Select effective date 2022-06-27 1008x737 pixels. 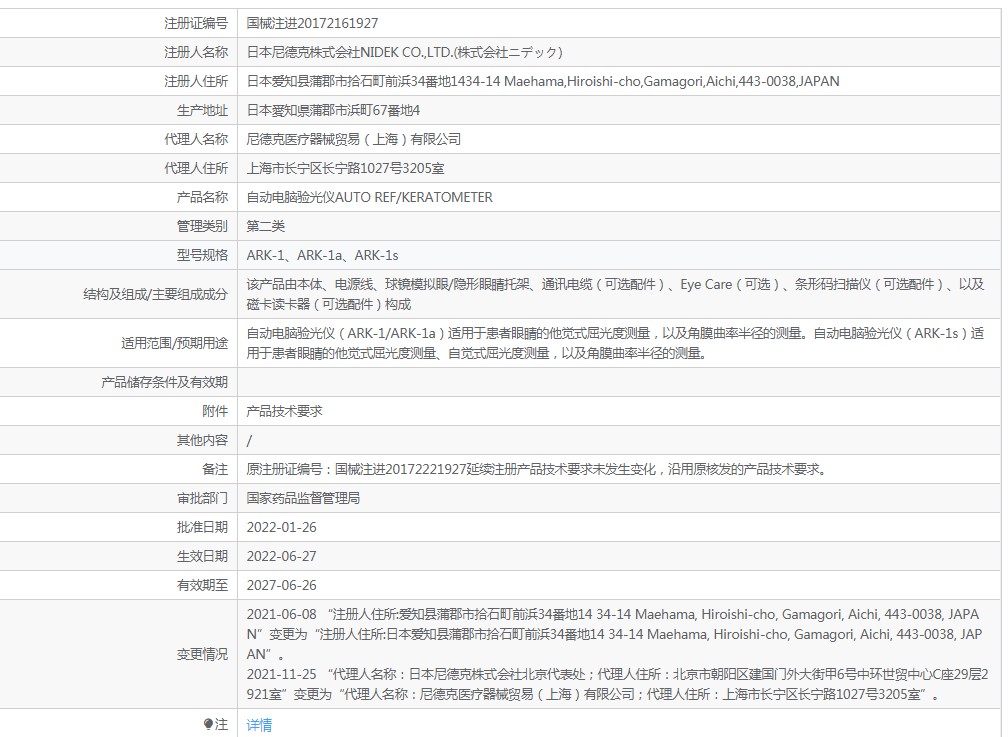pyautogui.click(x=282, y=556)
